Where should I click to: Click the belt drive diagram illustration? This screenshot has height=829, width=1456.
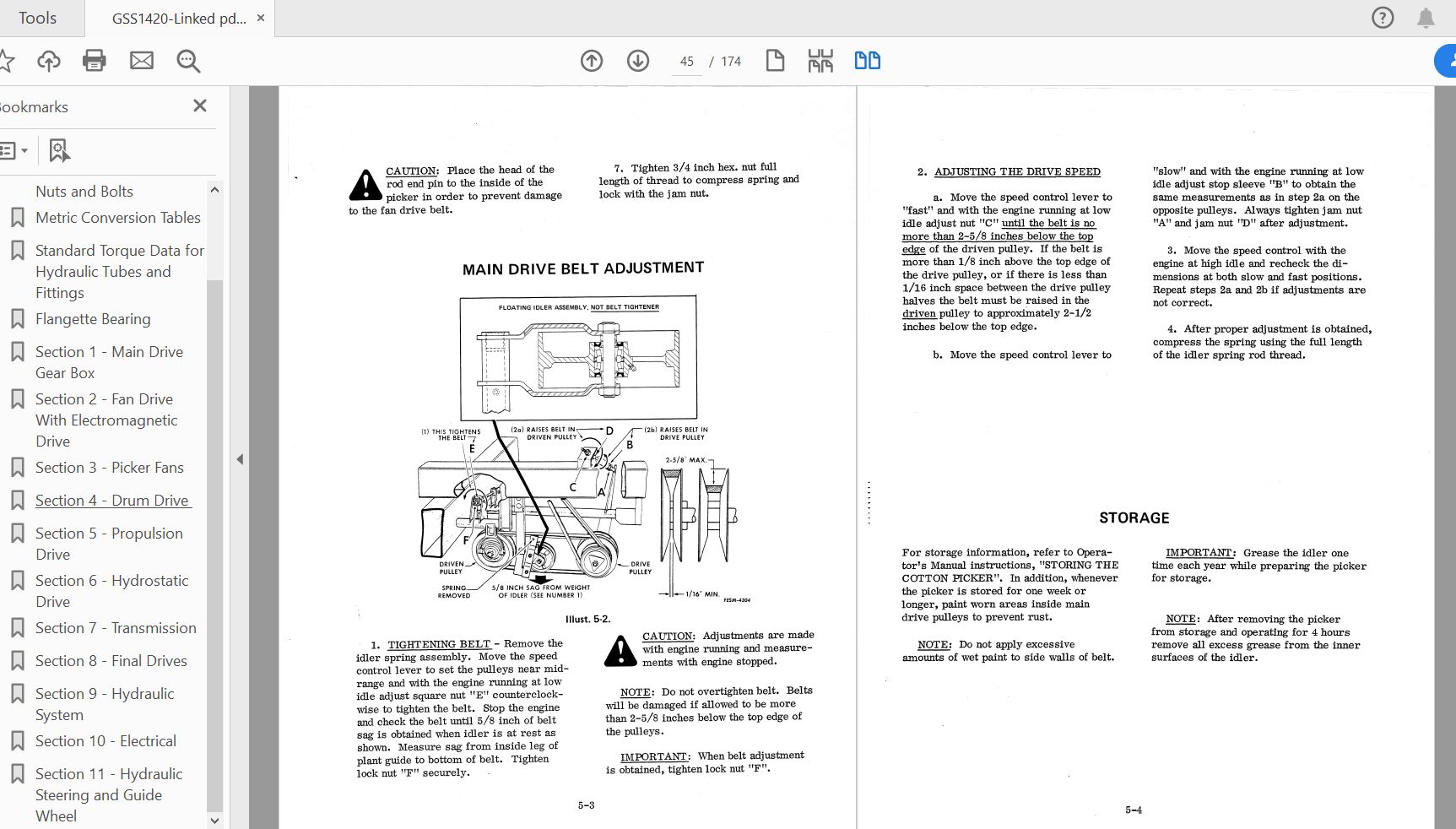tap(580, 450)
